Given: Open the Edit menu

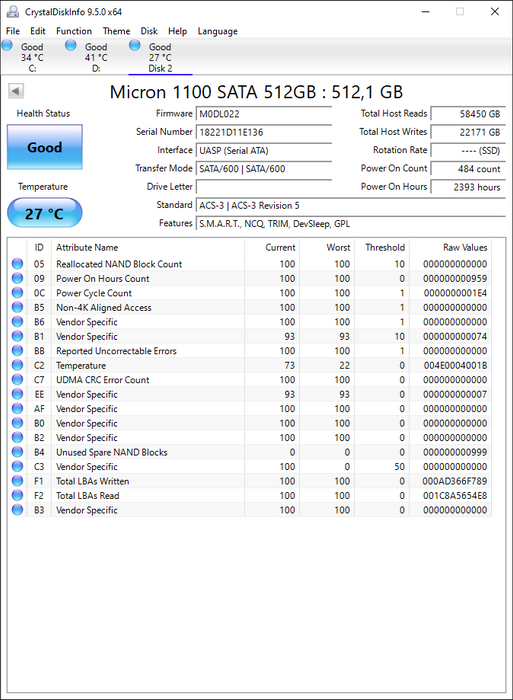Looking at the screenshot, I should (38, 31).
